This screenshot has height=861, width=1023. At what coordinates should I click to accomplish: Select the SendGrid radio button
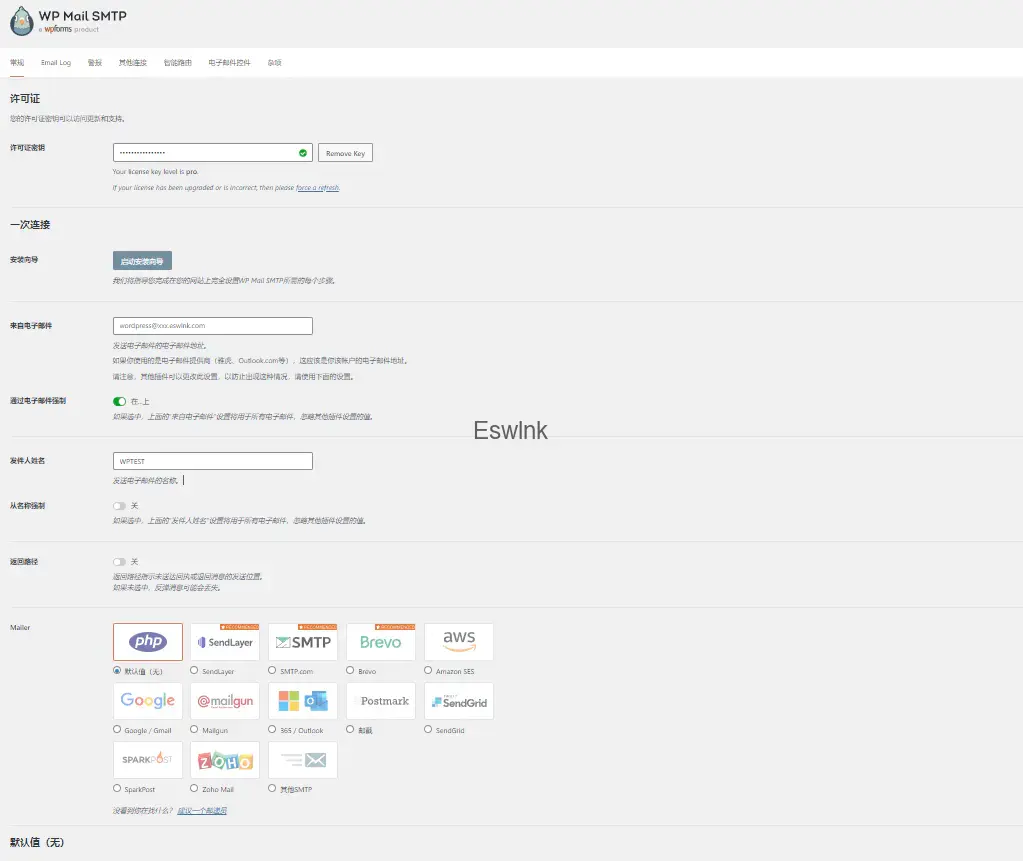coord(429,730)
